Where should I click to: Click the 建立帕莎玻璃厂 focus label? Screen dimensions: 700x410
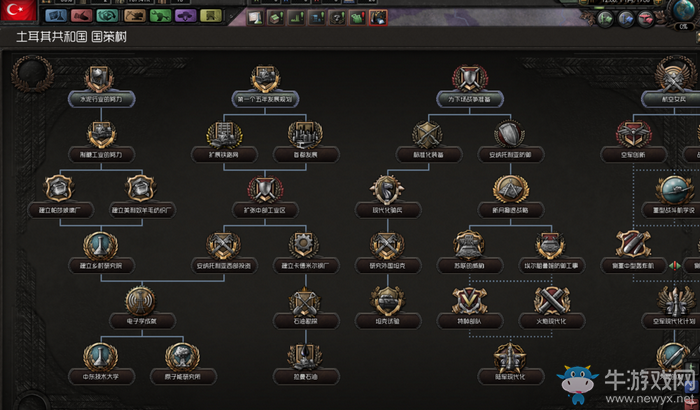tap(61, 210)
